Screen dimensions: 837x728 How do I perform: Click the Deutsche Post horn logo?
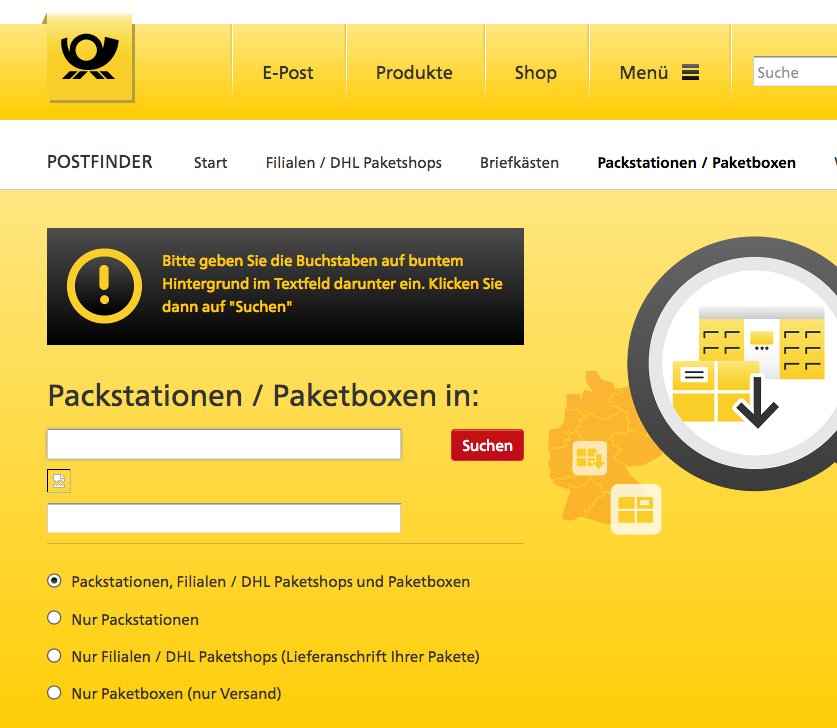tap(90, 58)
